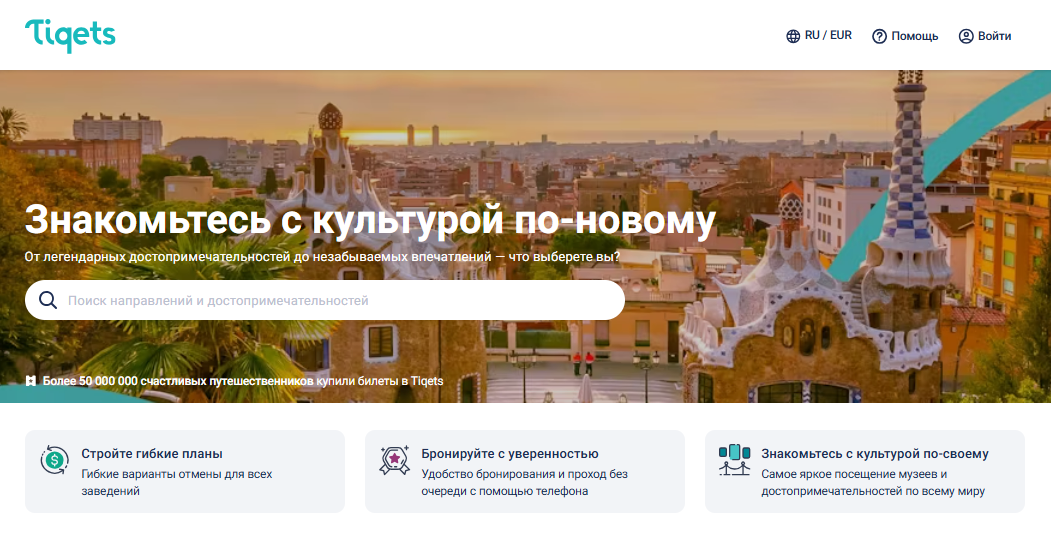Click the dollar refund icon for flexible plans
This screenshot has width=1051, height=538.
pos(54,460)
